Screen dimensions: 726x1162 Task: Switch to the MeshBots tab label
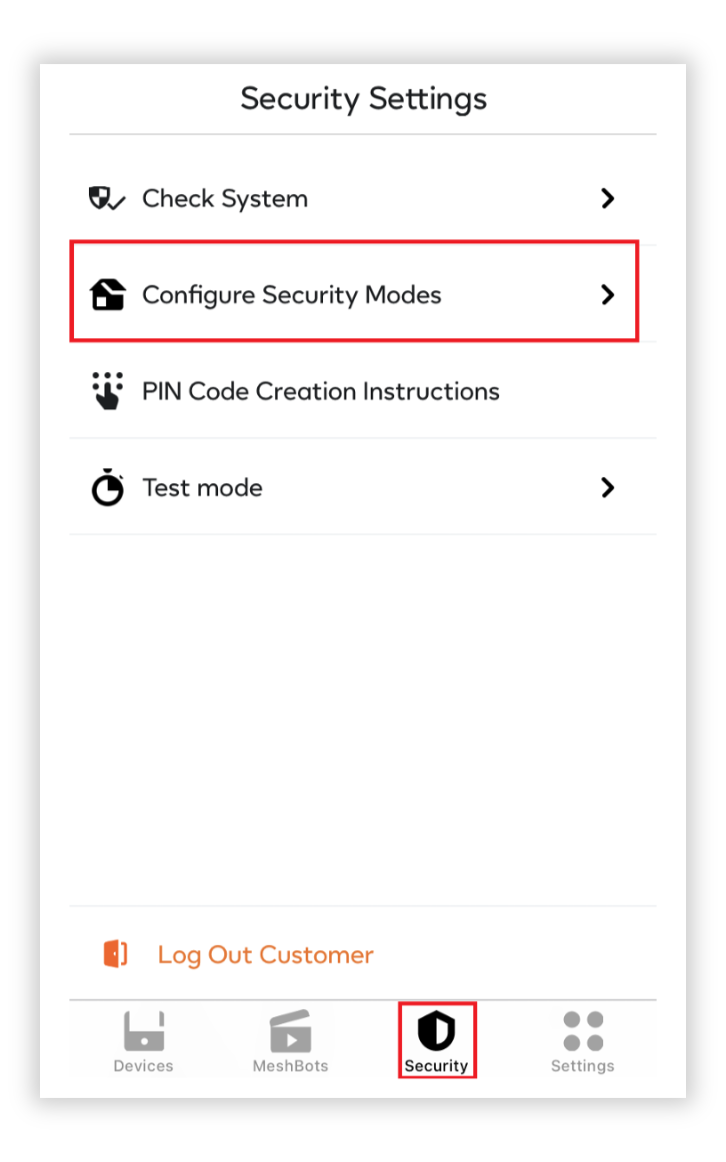pos(290,1066)
